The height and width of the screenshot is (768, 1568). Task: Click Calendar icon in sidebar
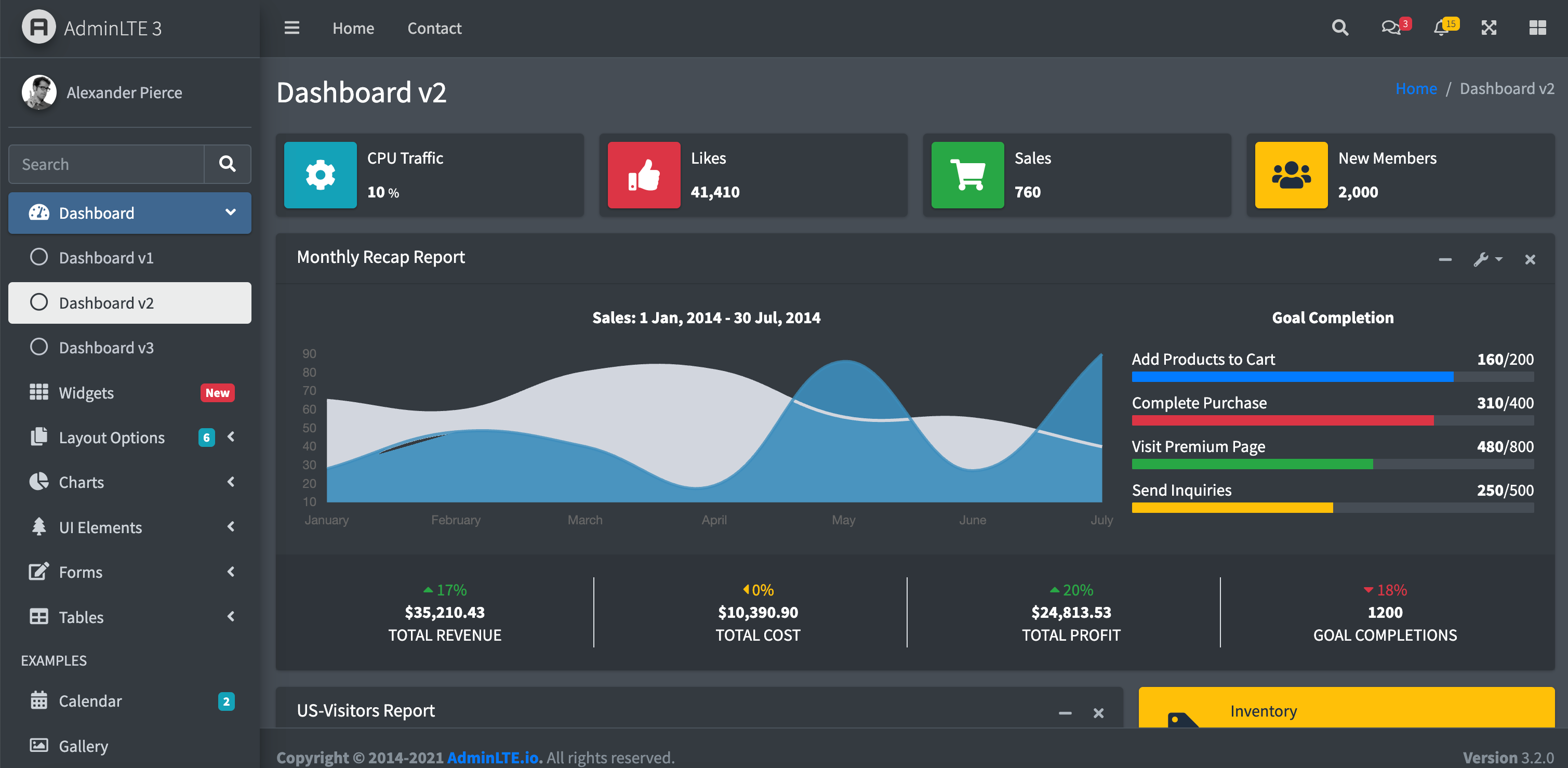[x=39, y=700]
